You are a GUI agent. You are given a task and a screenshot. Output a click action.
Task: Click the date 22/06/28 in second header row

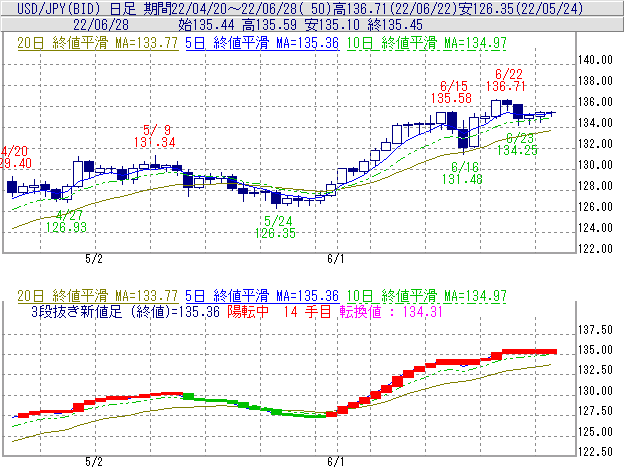click(x=101, y=25)
